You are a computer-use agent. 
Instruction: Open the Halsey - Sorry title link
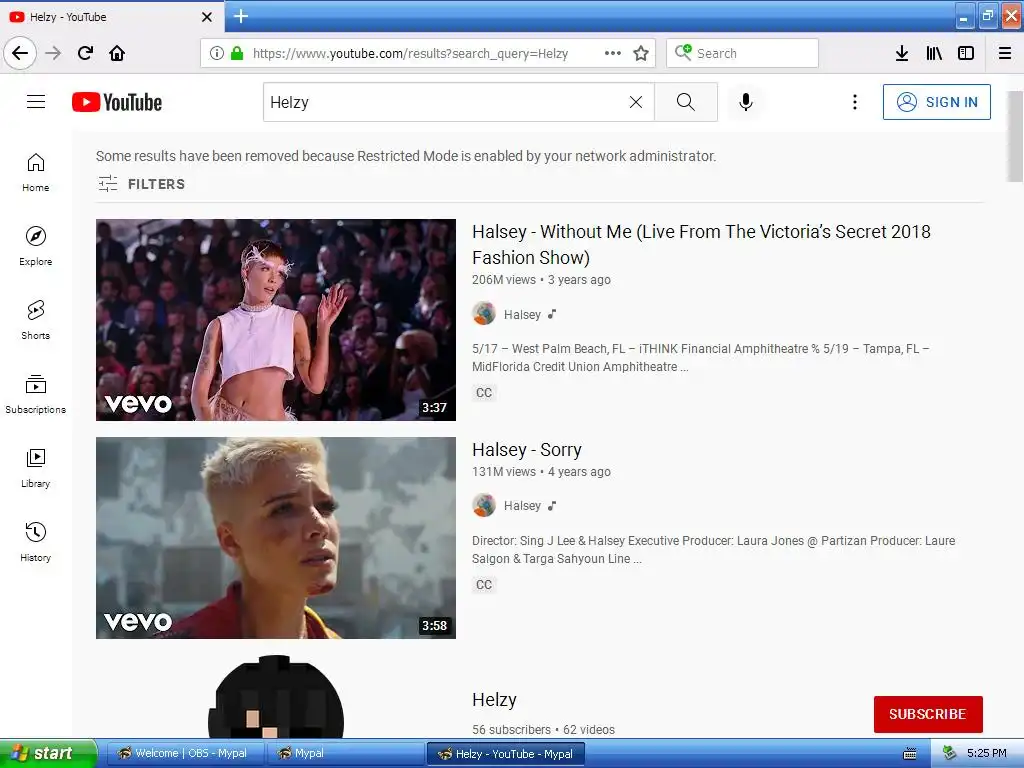[x=526, y=450]
